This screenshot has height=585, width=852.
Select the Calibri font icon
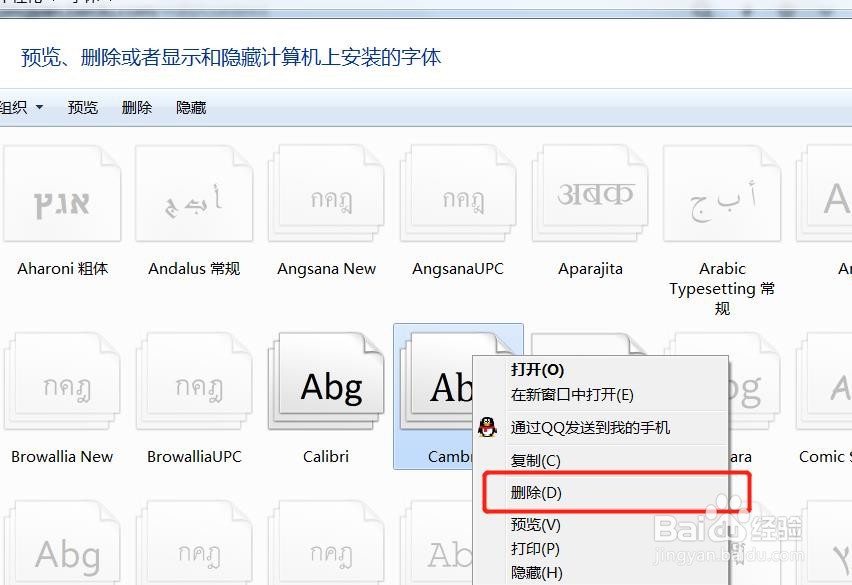(x=326, y=381)
